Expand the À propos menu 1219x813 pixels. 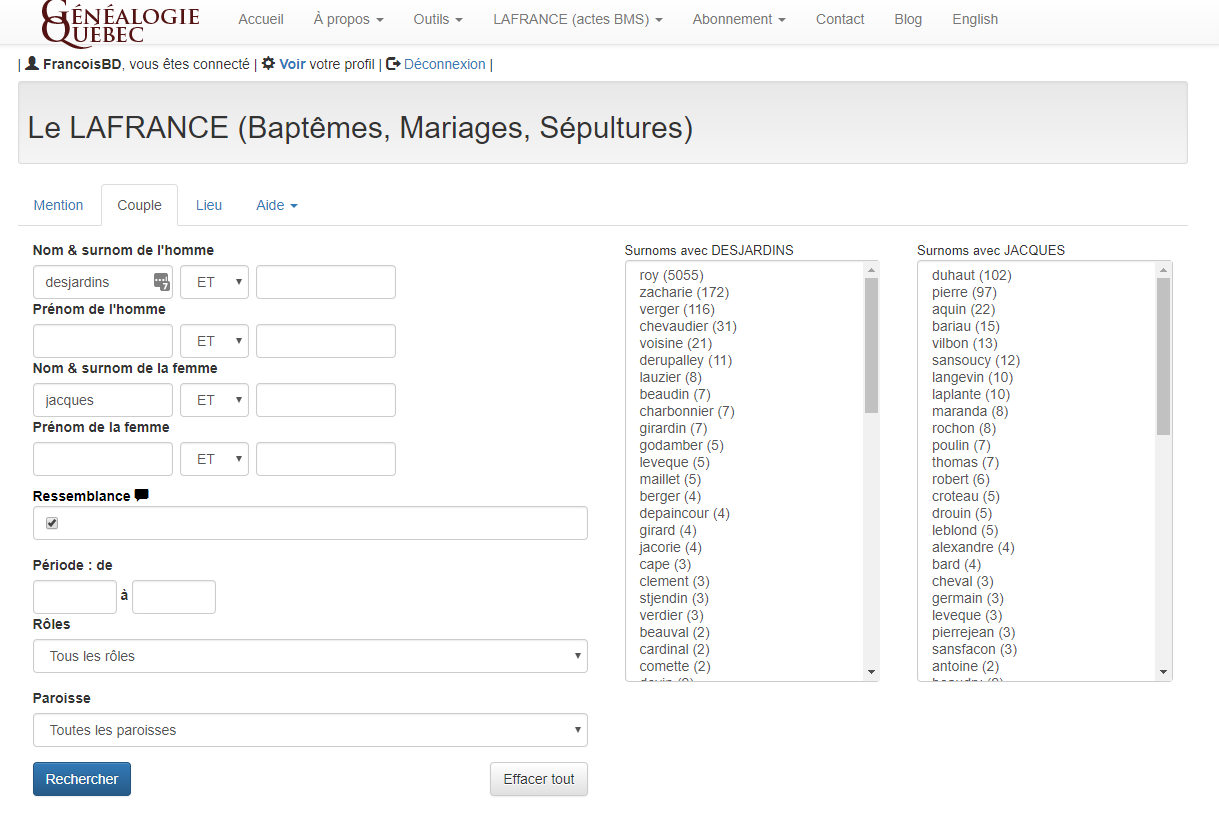pyautogui.click(x=348, y=19)
